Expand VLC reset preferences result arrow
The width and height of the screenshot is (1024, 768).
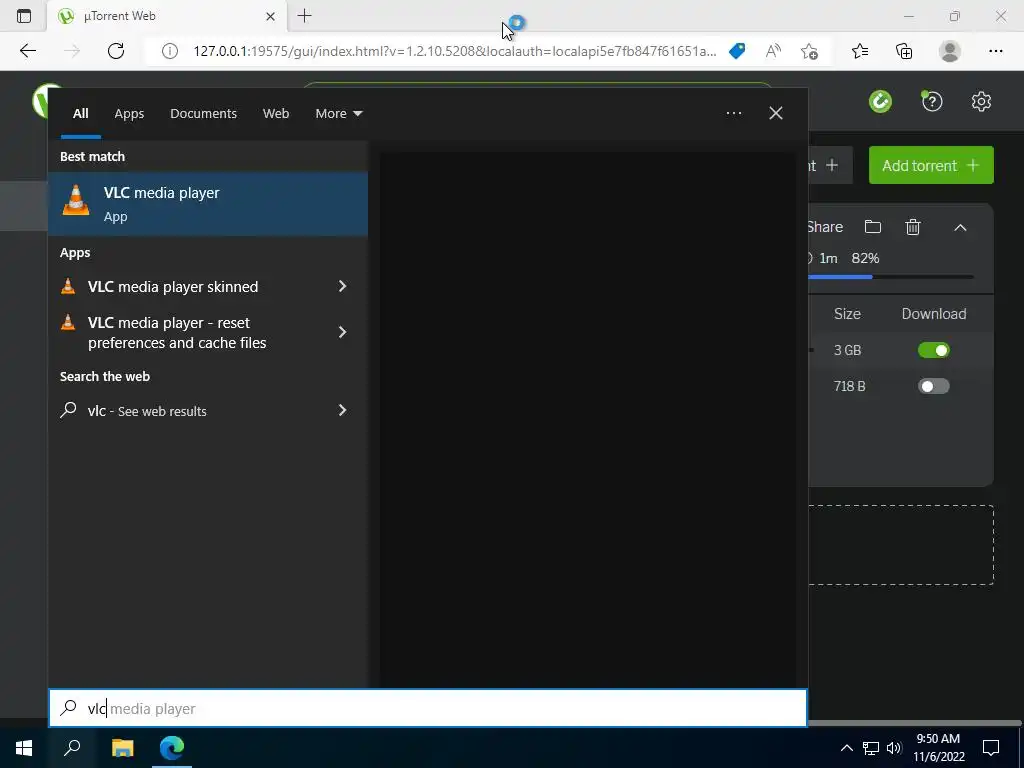(x=342, y=332)
